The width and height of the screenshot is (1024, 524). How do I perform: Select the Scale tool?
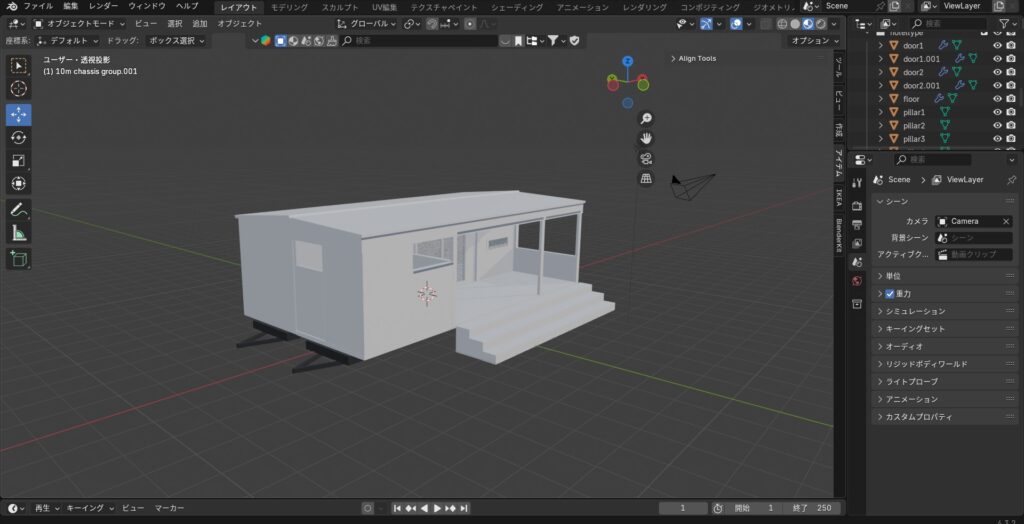[x=19, y=161]
